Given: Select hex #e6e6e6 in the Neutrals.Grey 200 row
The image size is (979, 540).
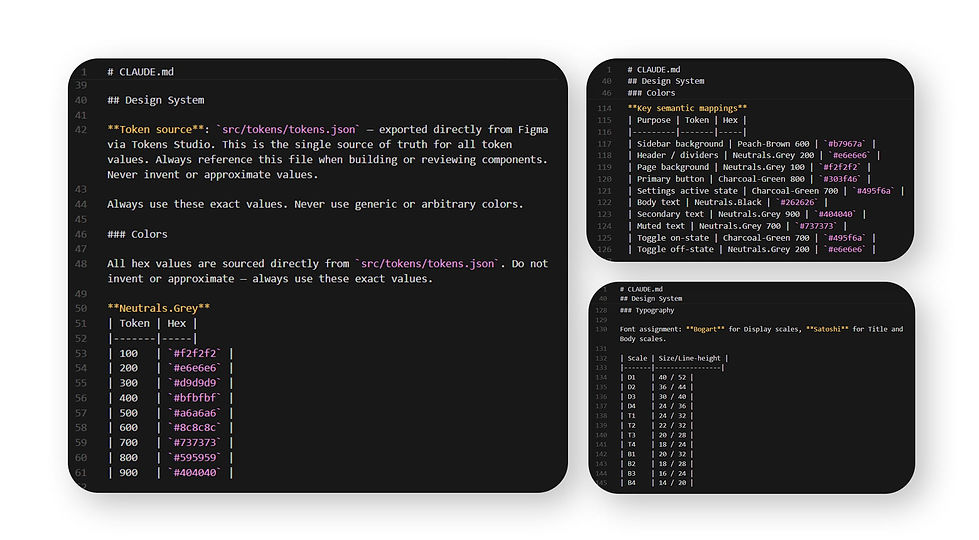Looking at the screenshot, I should [195, 368].
